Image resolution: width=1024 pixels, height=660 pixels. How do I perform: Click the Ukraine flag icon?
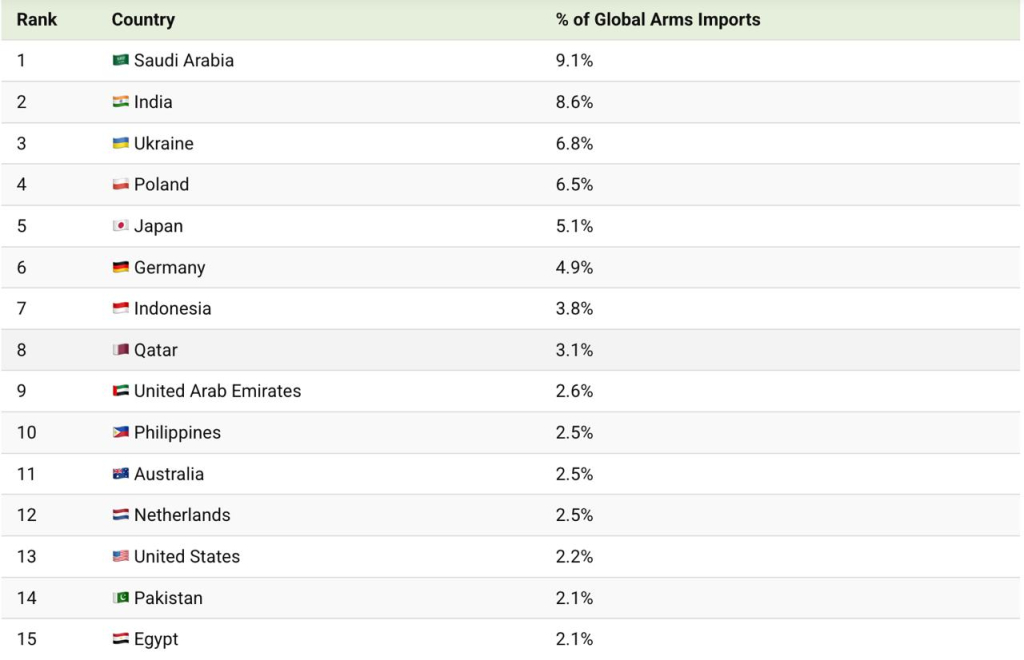click(120, 143)
